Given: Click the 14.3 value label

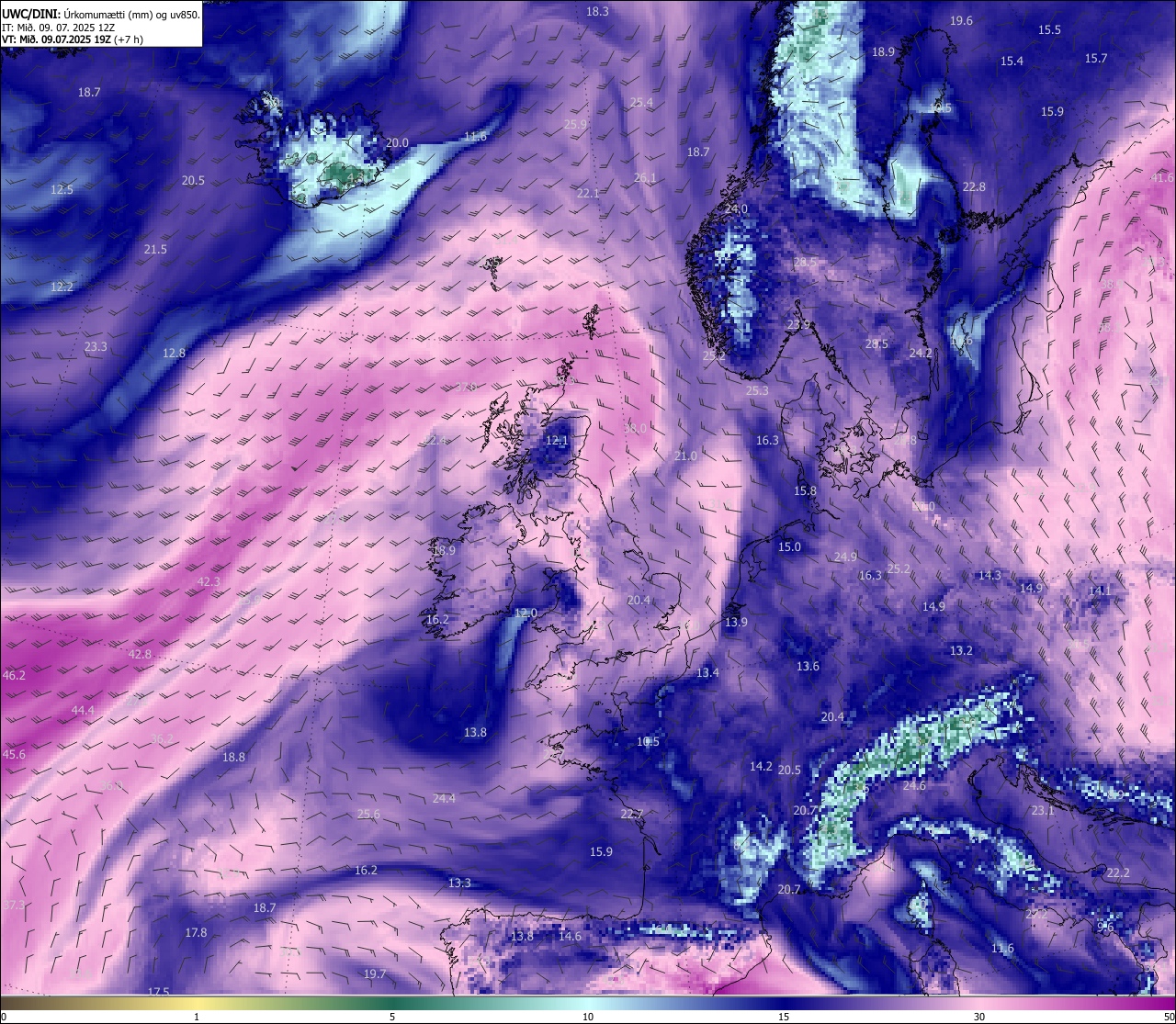Looking at the screenshot, I should click(x=989, y=575).
